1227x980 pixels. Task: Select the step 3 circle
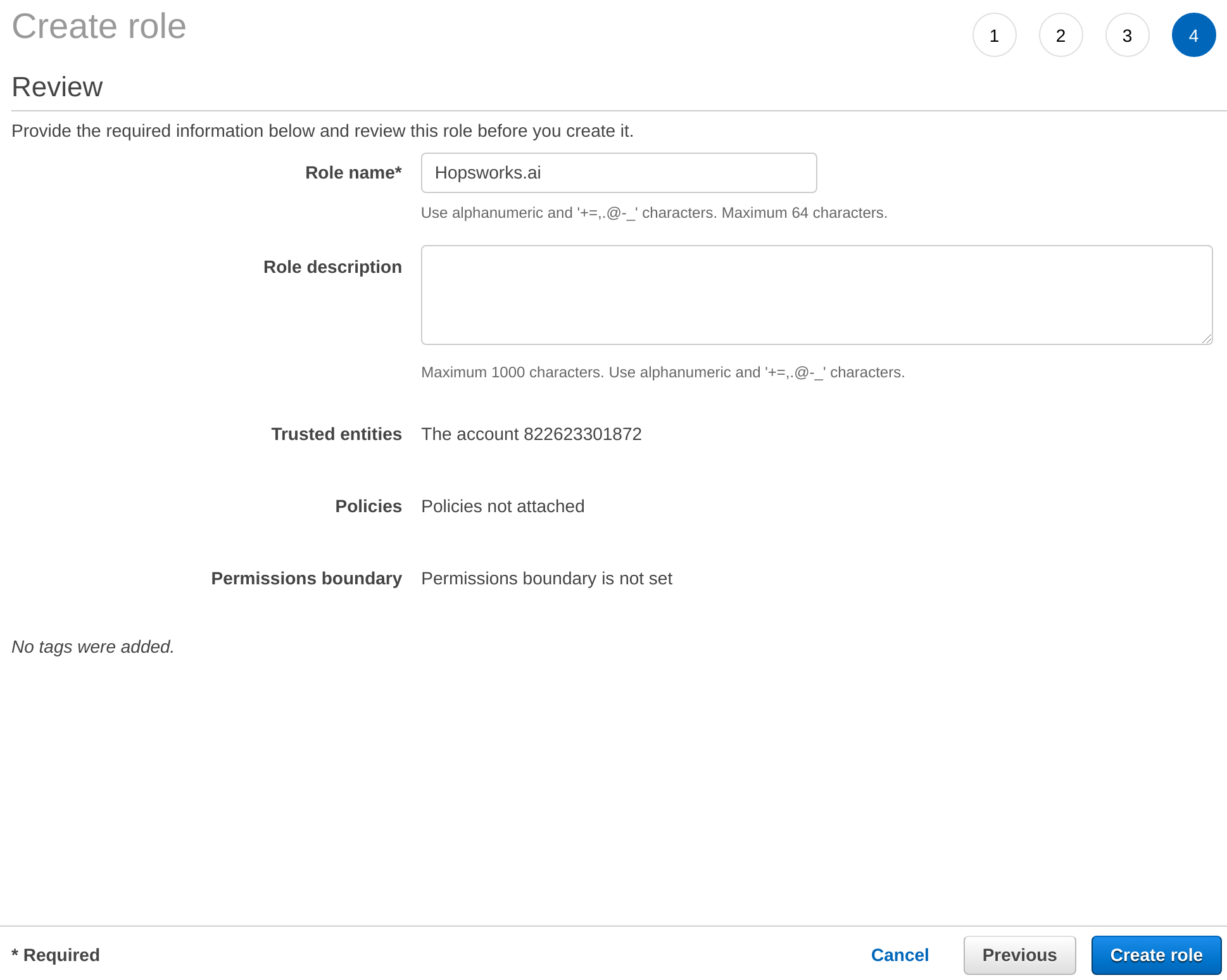pos(1127,35)
